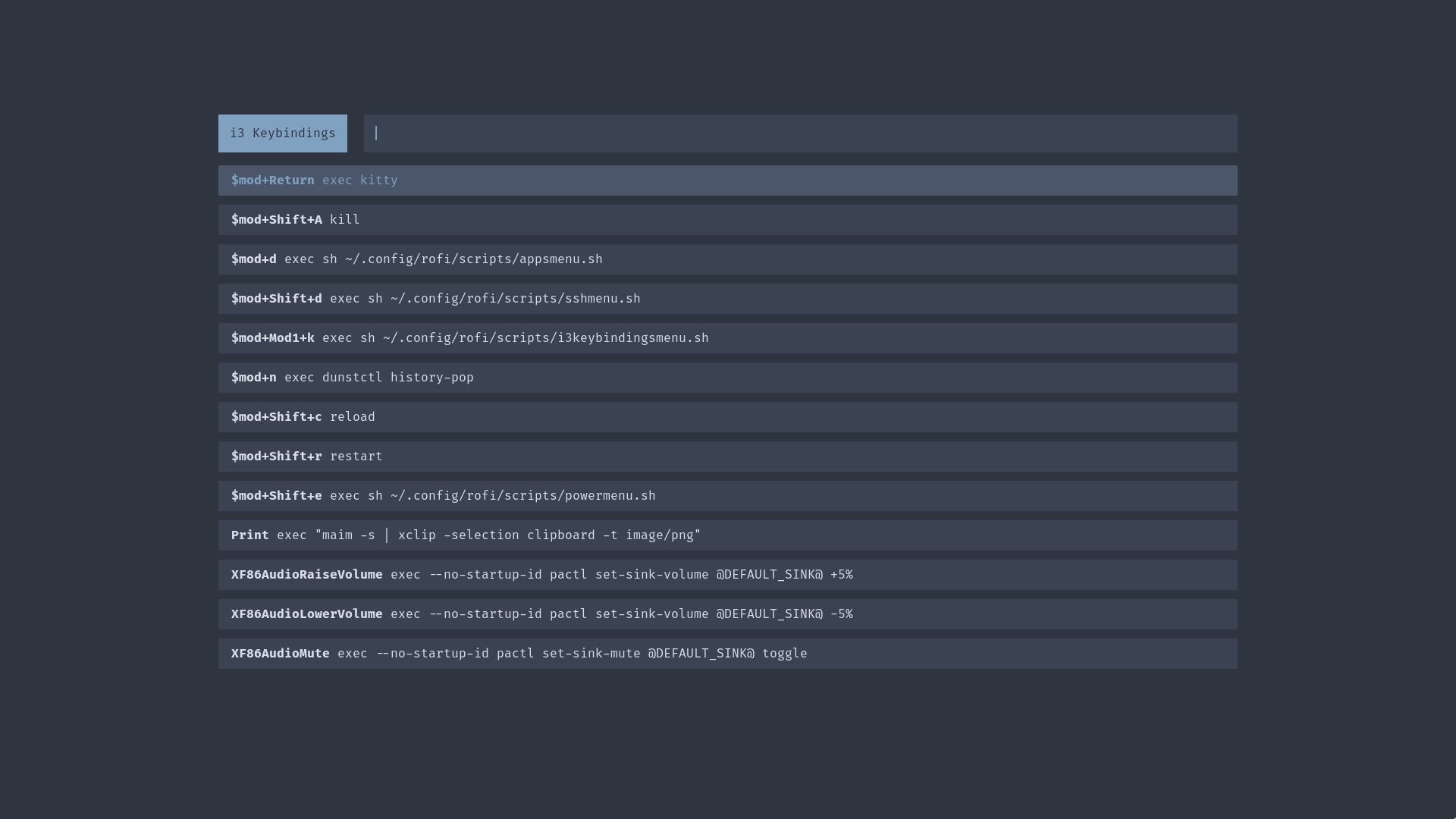1456x819 pixels.
Task: Choose the $mod+d appsmenu.sh entry
Action: [x=726, y=259]
